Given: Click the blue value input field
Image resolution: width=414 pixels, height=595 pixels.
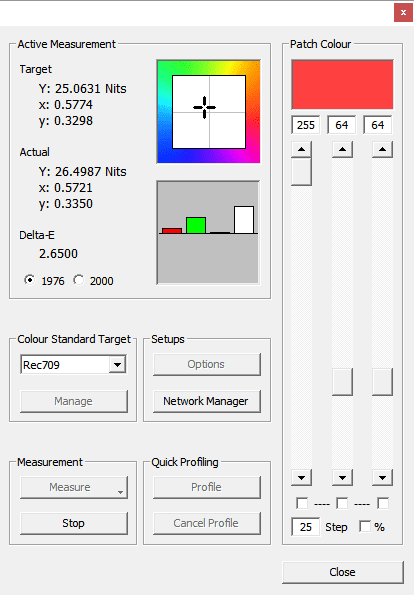Looking at the screenshot, I should 378,125.
